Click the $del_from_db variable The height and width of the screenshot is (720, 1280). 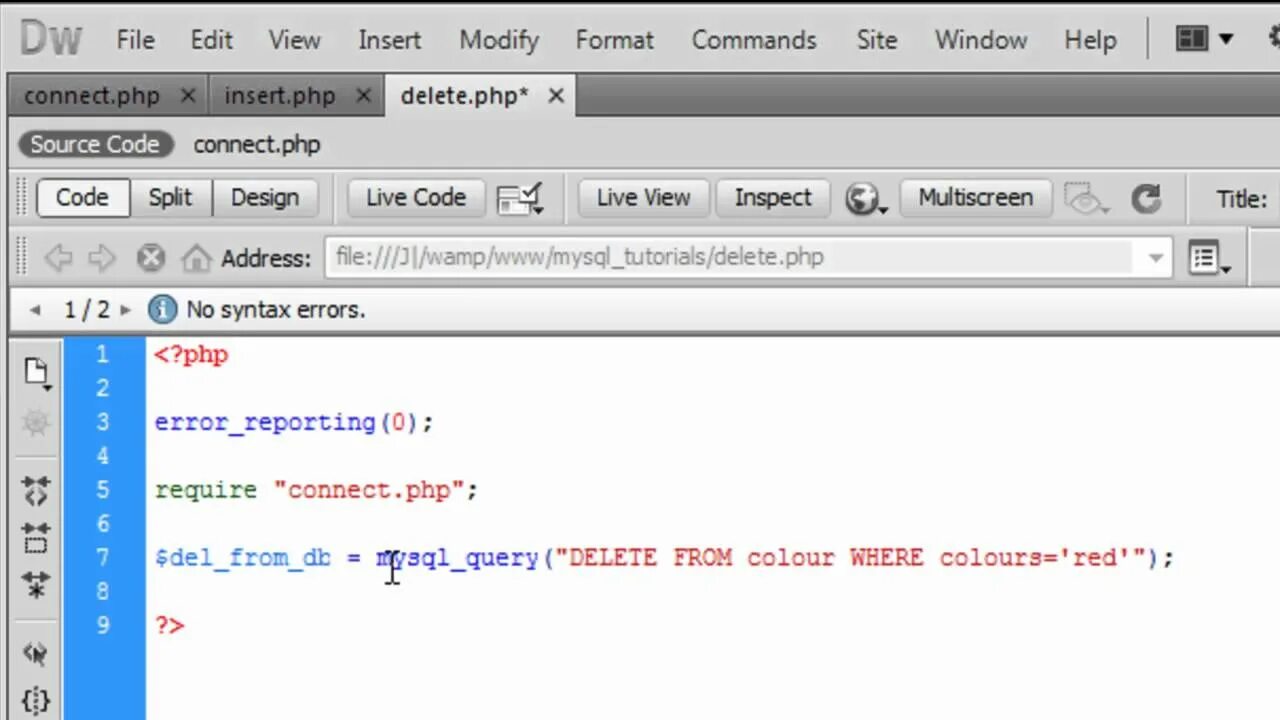243,558
